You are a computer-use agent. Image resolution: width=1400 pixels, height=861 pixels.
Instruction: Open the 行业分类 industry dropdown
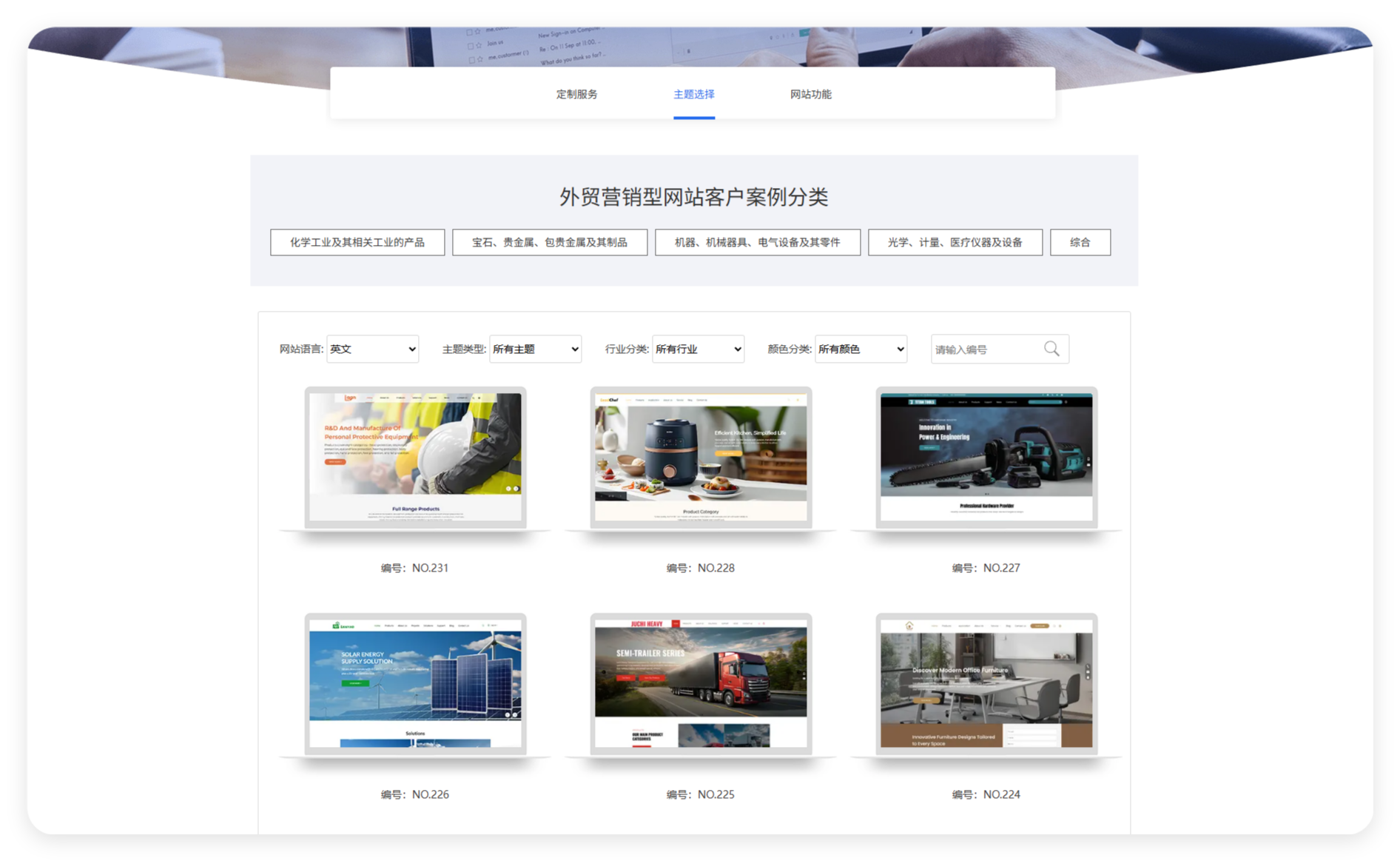tap(697, 349)
